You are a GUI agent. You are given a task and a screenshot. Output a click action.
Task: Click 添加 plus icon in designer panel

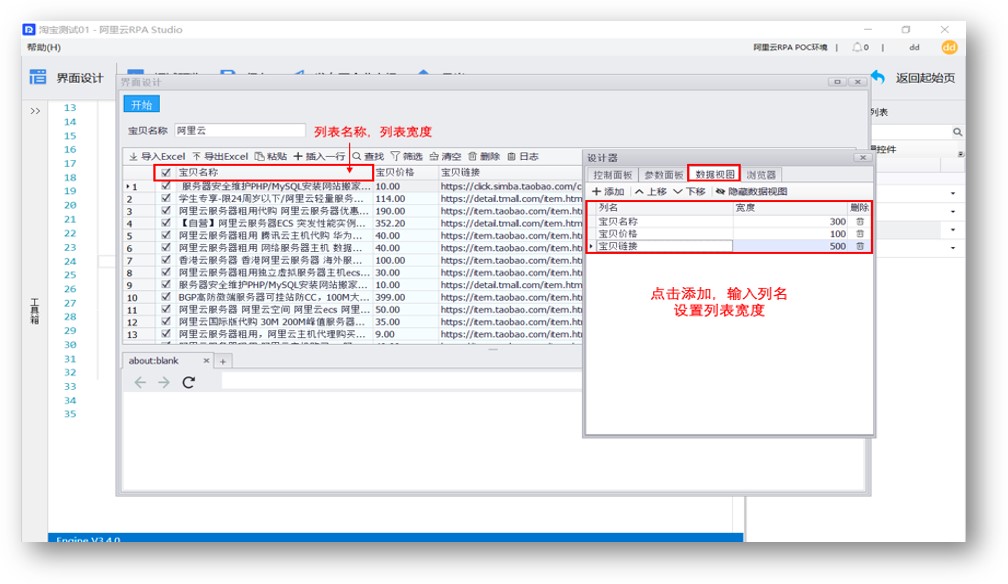597,192
